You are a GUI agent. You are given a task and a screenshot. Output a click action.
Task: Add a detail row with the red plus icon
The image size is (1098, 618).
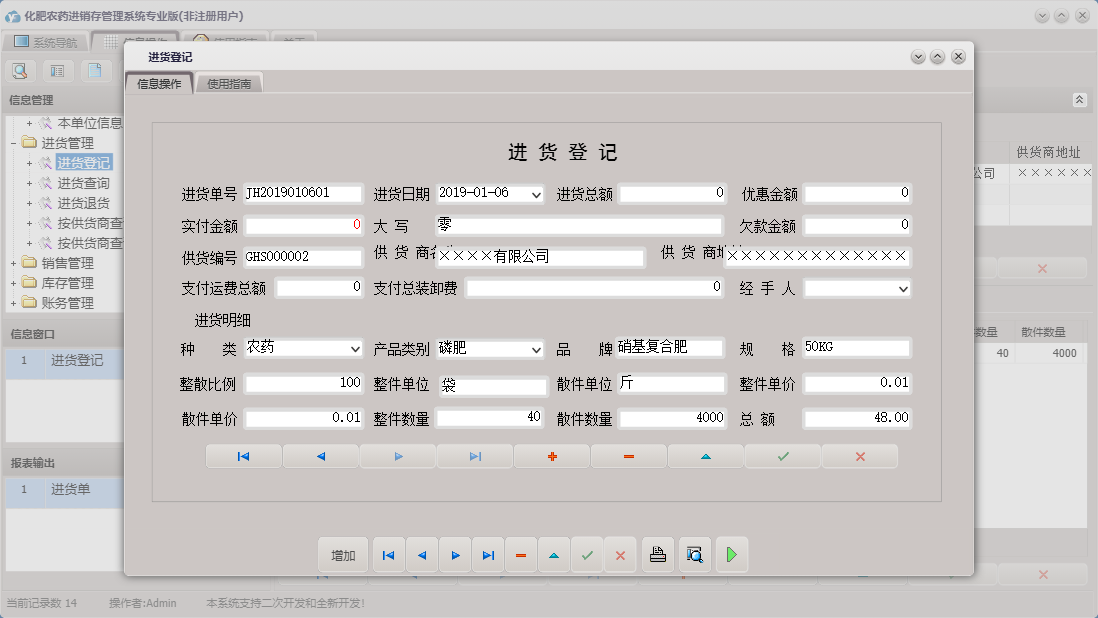(x=551, y=455)
